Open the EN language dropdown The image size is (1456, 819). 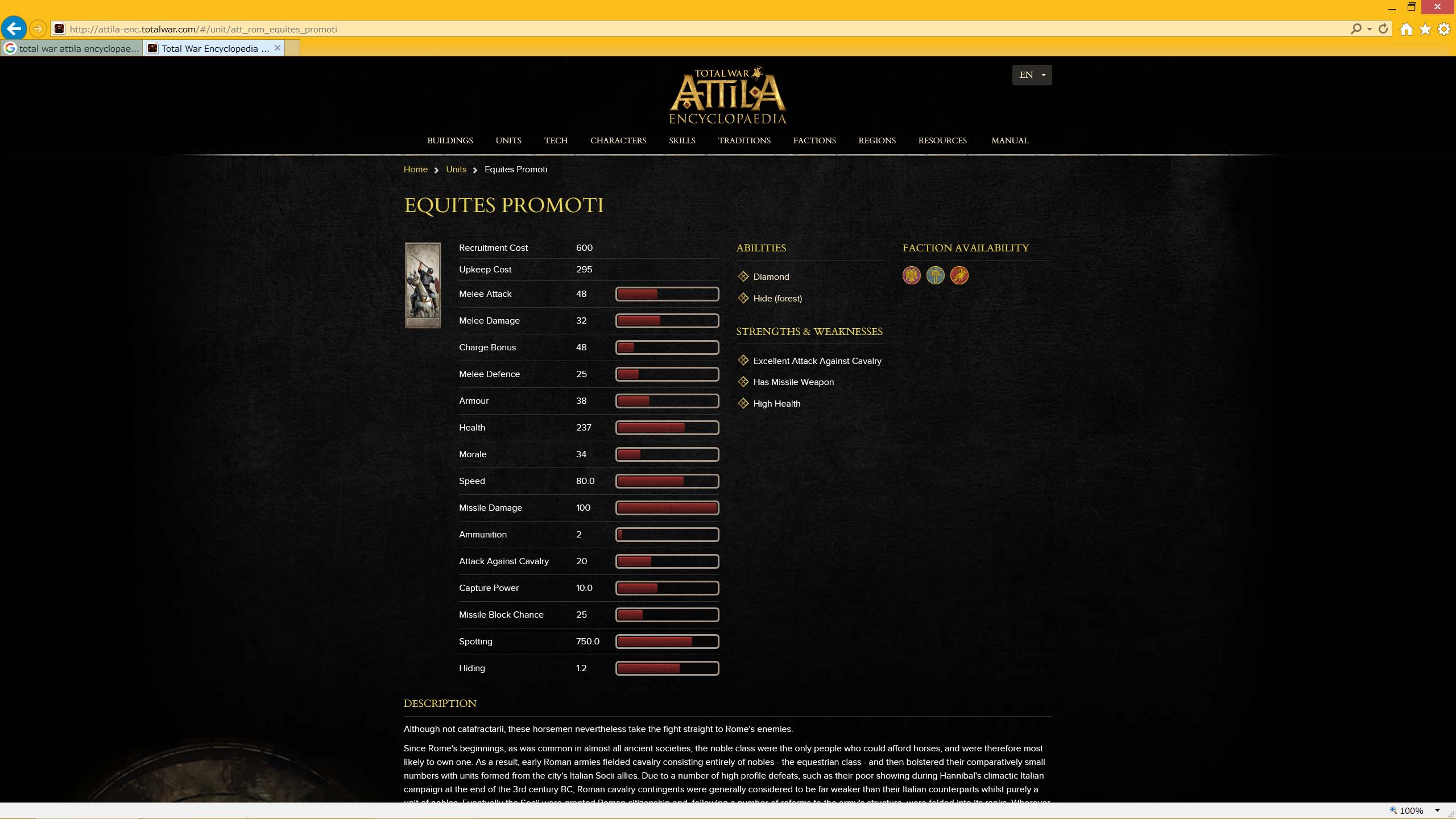(x=1032, y=75)
